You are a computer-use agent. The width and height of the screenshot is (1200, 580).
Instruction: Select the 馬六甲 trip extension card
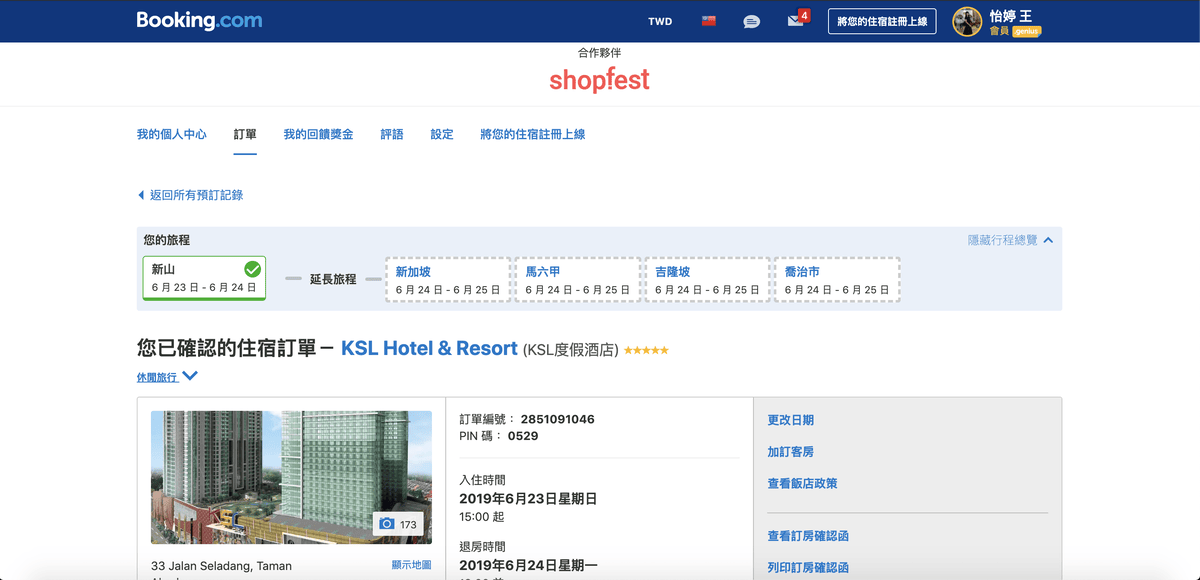578,280
